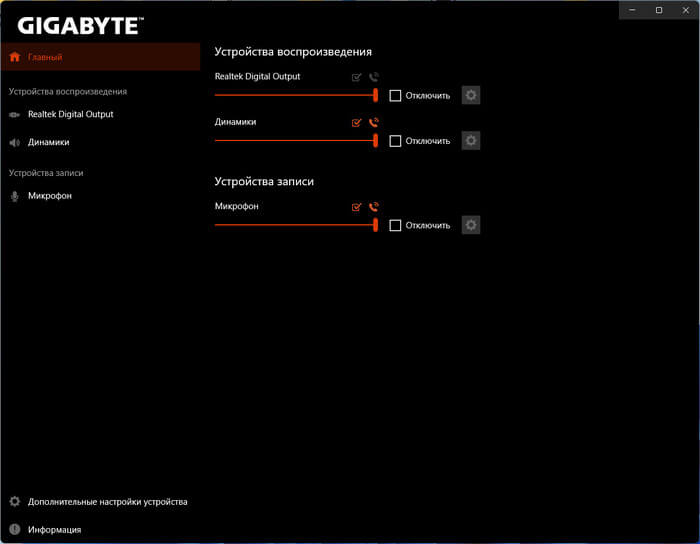Click communication phone icon next to Микрофон

(x=374, y=207)
